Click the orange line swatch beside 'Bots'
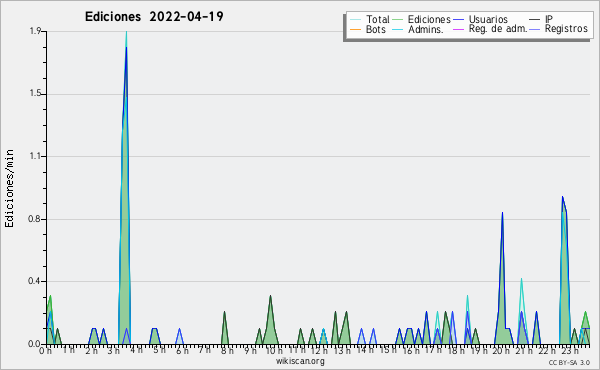600x370 pixels. [x=355, y=29]
